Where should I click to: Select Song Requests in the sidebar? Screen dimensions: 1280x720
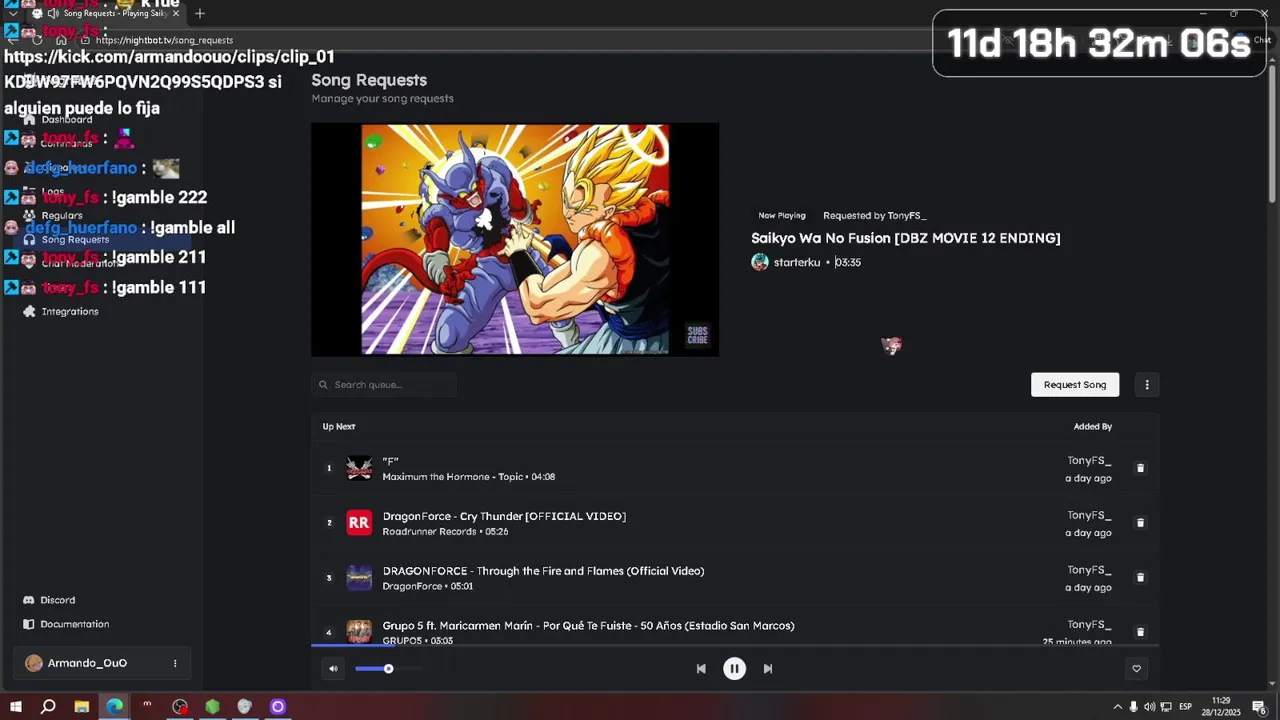[75, 240]
